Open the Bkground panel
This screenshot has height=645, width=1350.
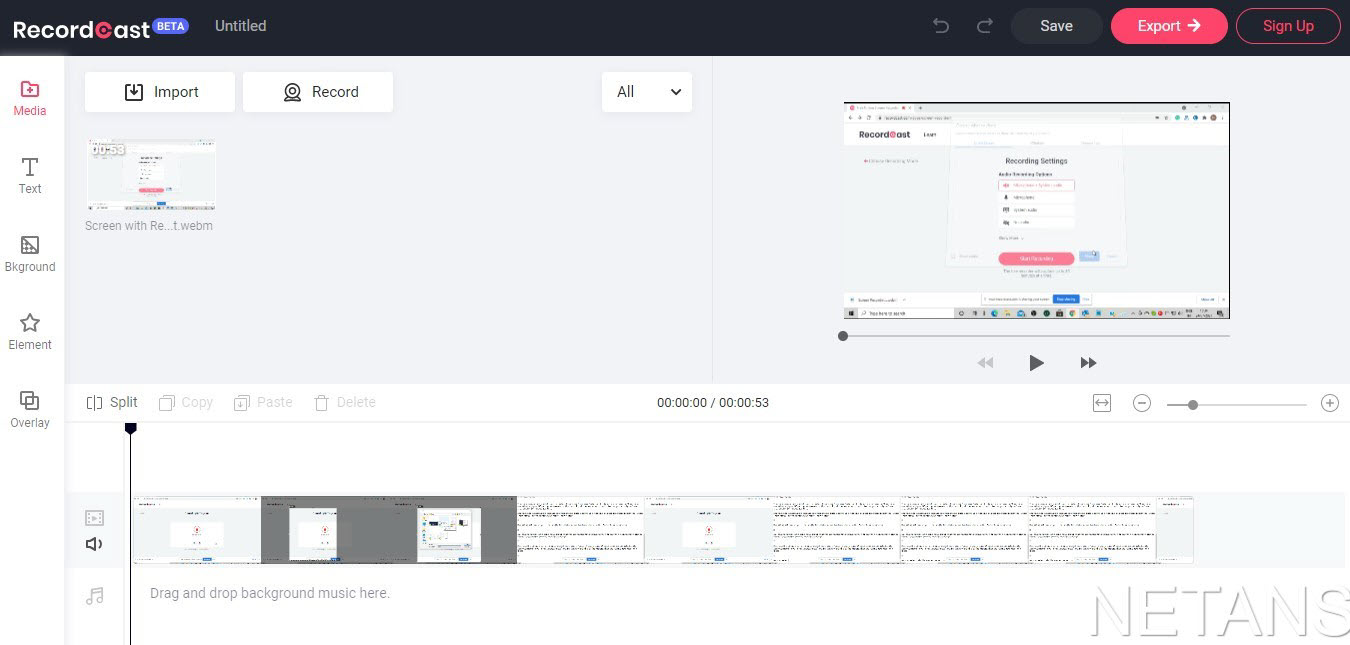[30, 253]
